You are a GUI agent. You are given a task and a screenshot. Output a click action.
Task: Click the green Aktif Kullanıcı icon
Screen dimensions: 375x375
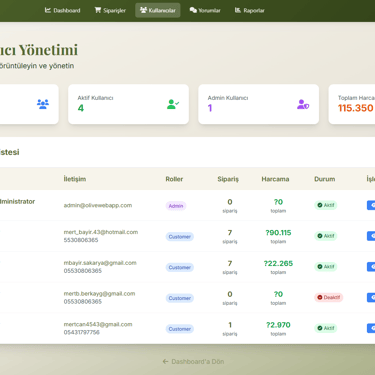coord(173,104)
